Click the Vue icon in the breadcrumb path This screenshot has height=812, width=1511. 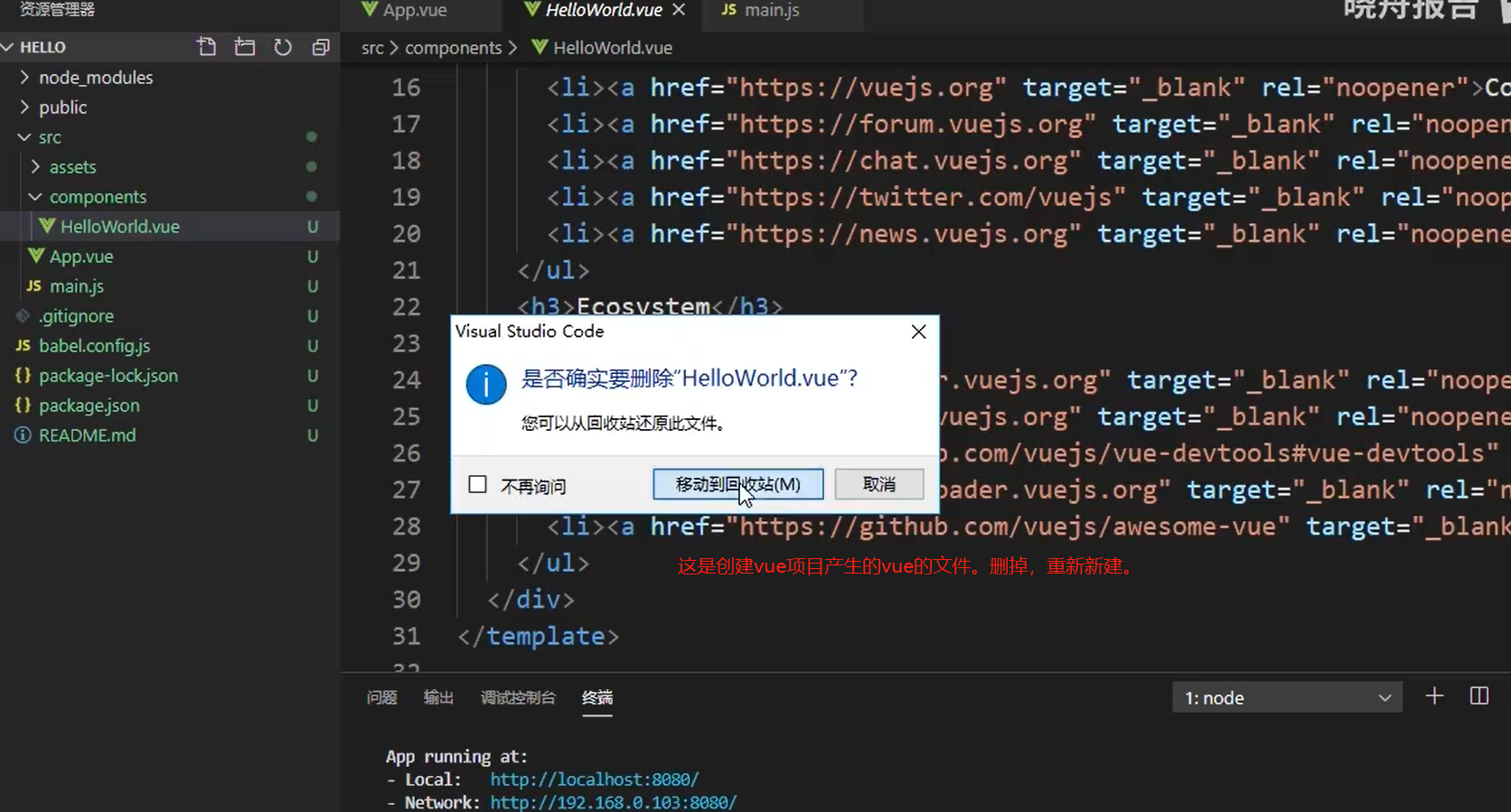pos(540,47)
